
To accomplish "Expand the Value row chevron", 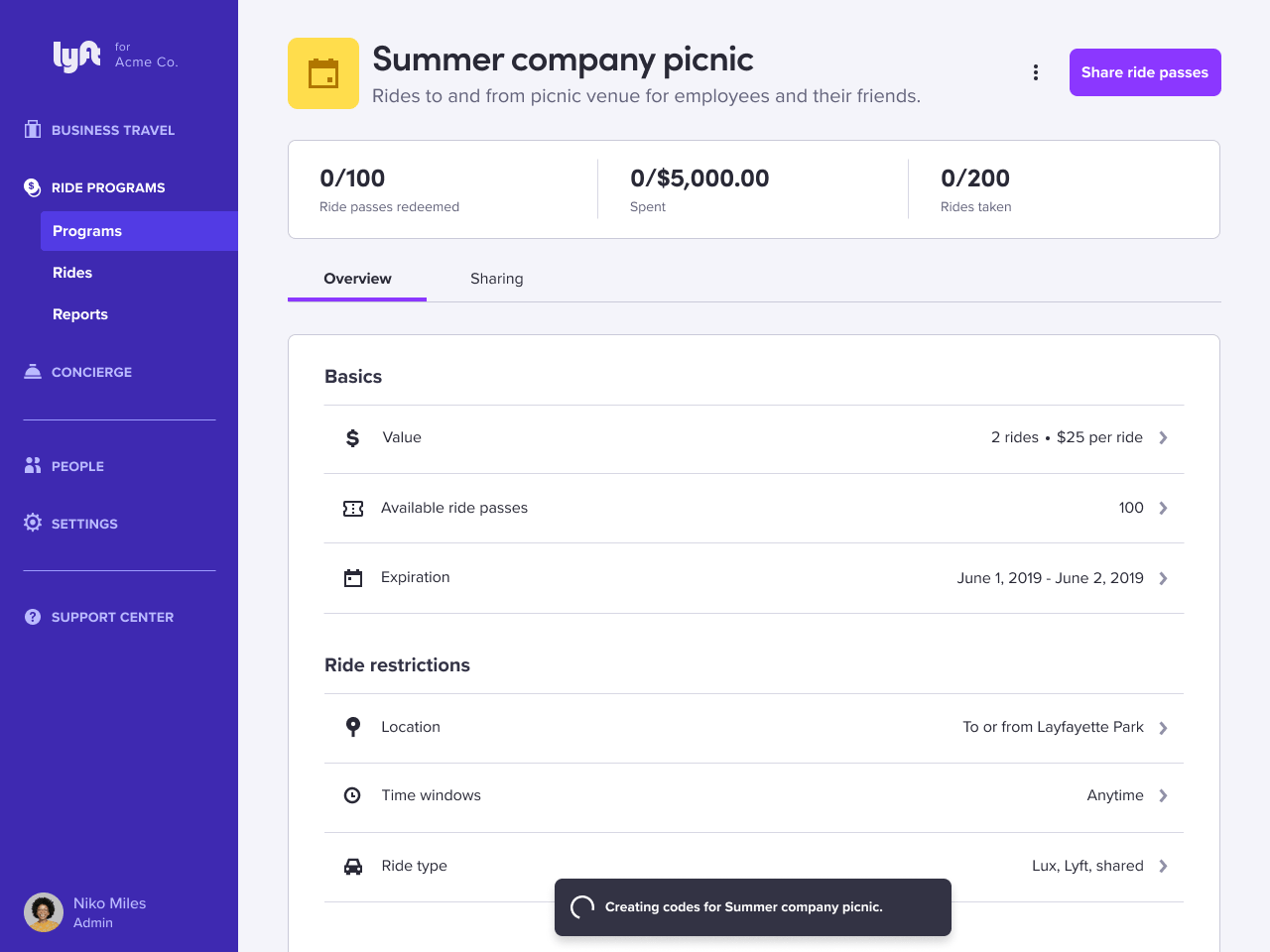I will tap(1164, 437).
